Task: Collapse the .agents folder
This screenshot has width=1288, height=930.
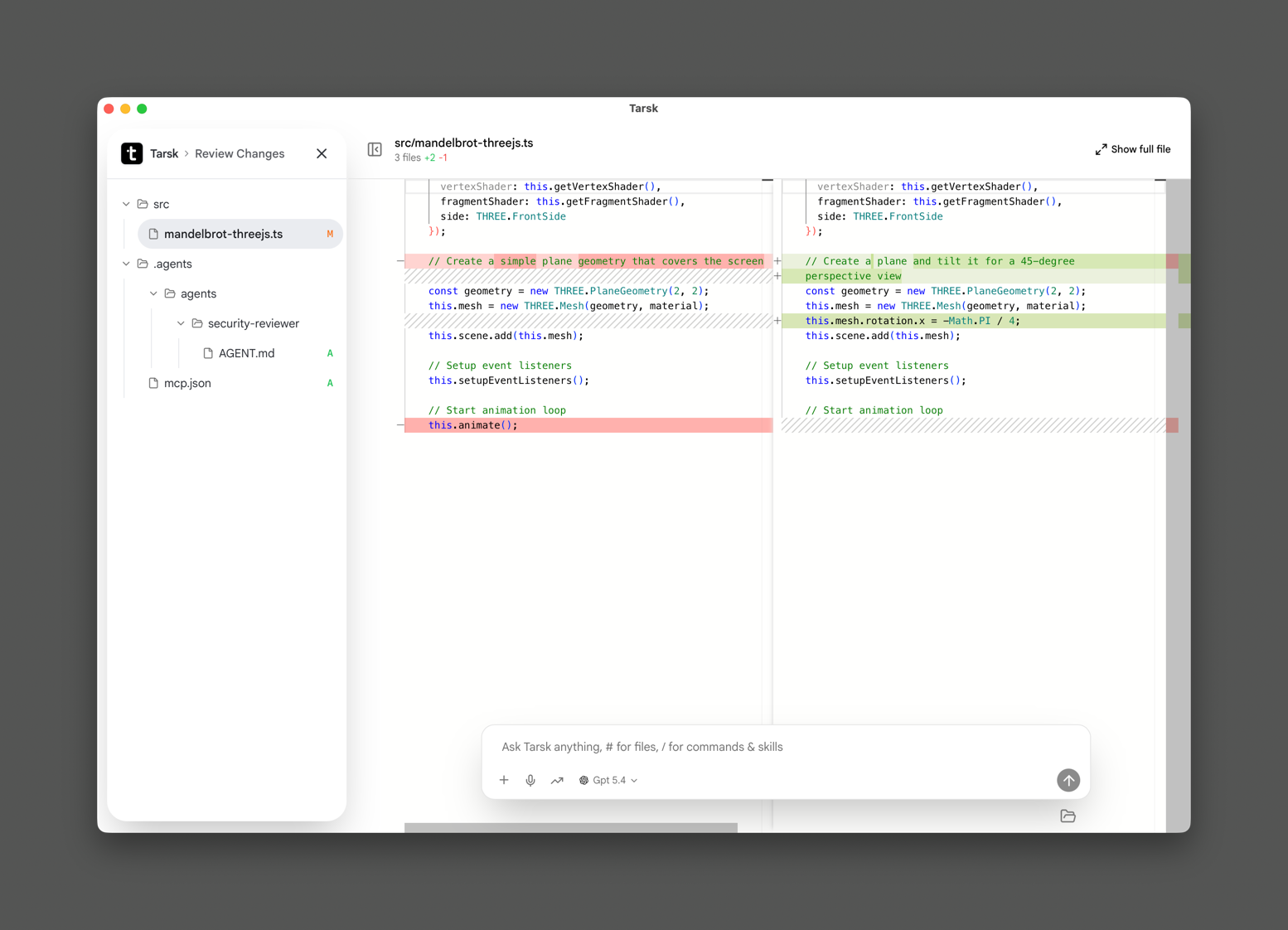Action: (x=126, y=264)
